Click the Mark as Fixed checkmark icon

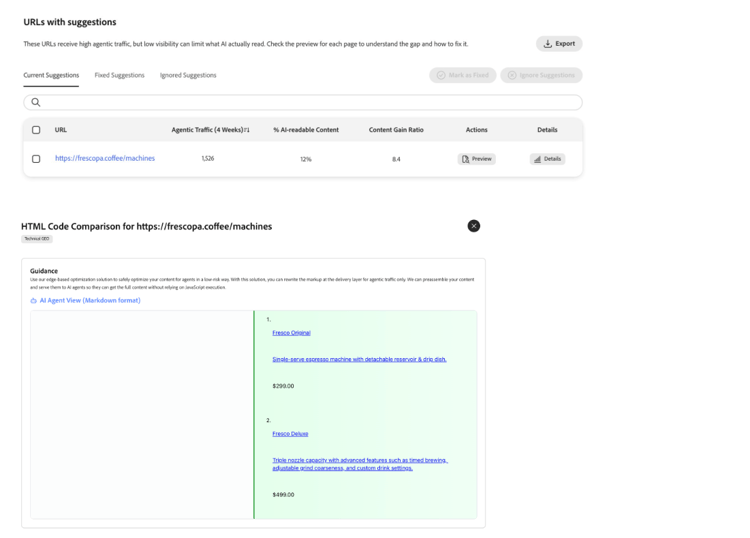(441, 75)
